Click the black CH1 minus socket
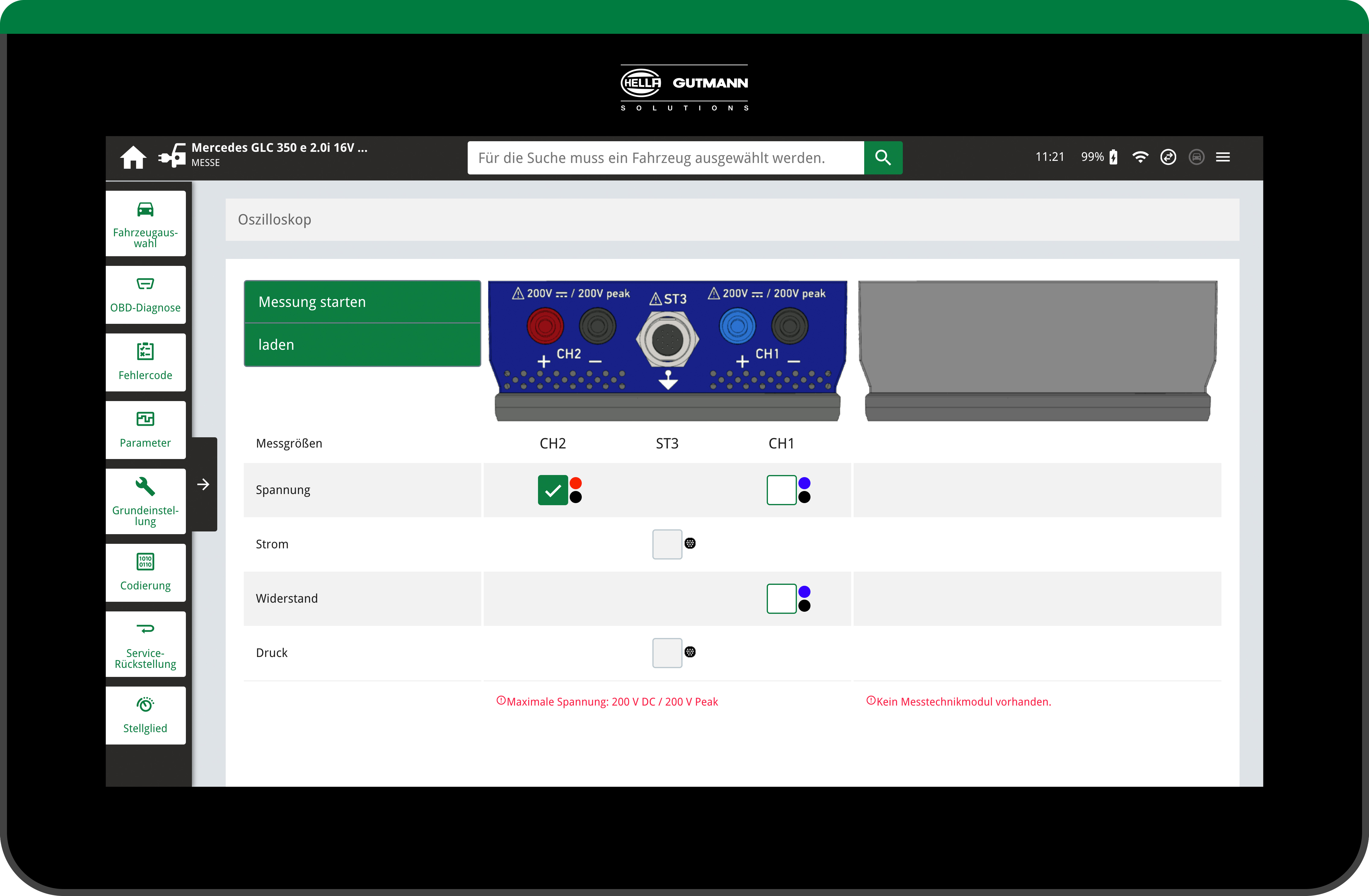Image resolution: width=1369 pixels, height=896 pixels. coord(790,326)
